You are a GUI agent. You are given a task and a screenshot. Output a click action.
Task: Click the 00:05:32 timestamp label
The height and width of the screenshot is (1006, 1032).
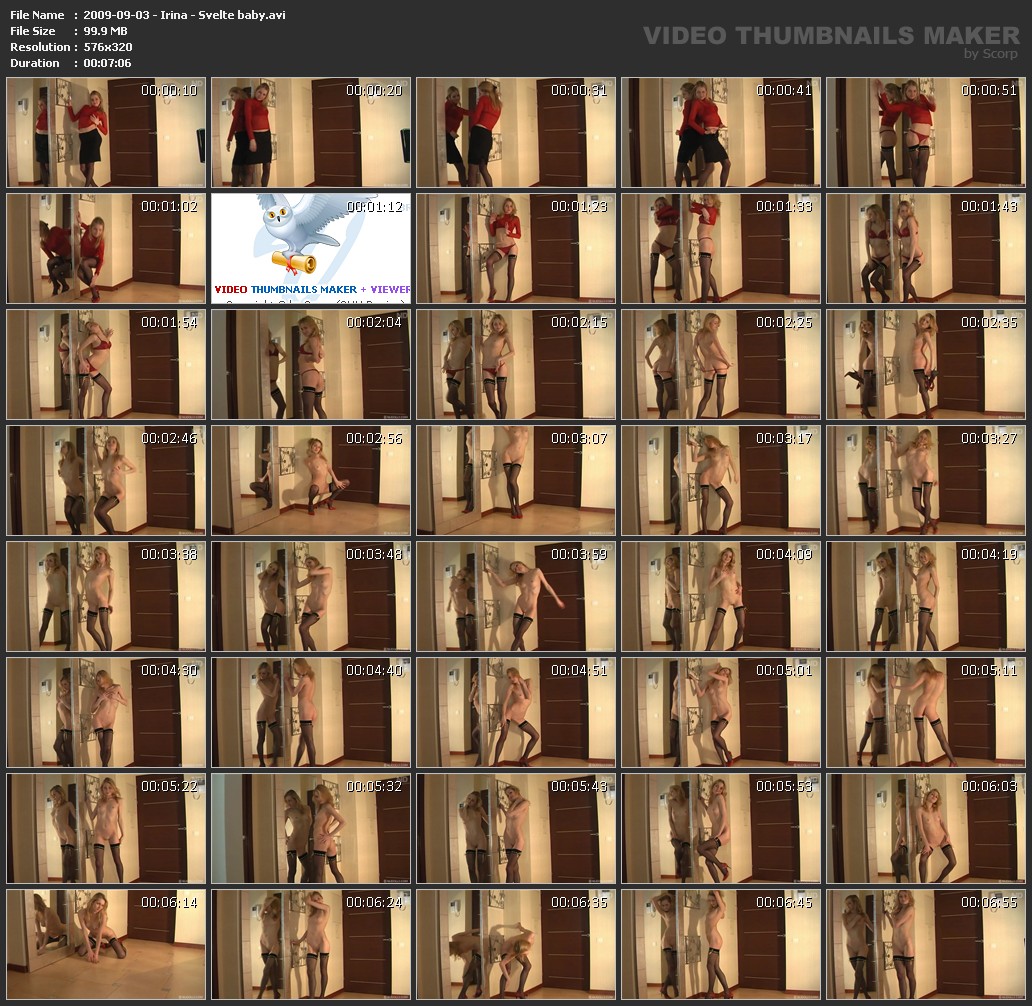tap(374, 786)
